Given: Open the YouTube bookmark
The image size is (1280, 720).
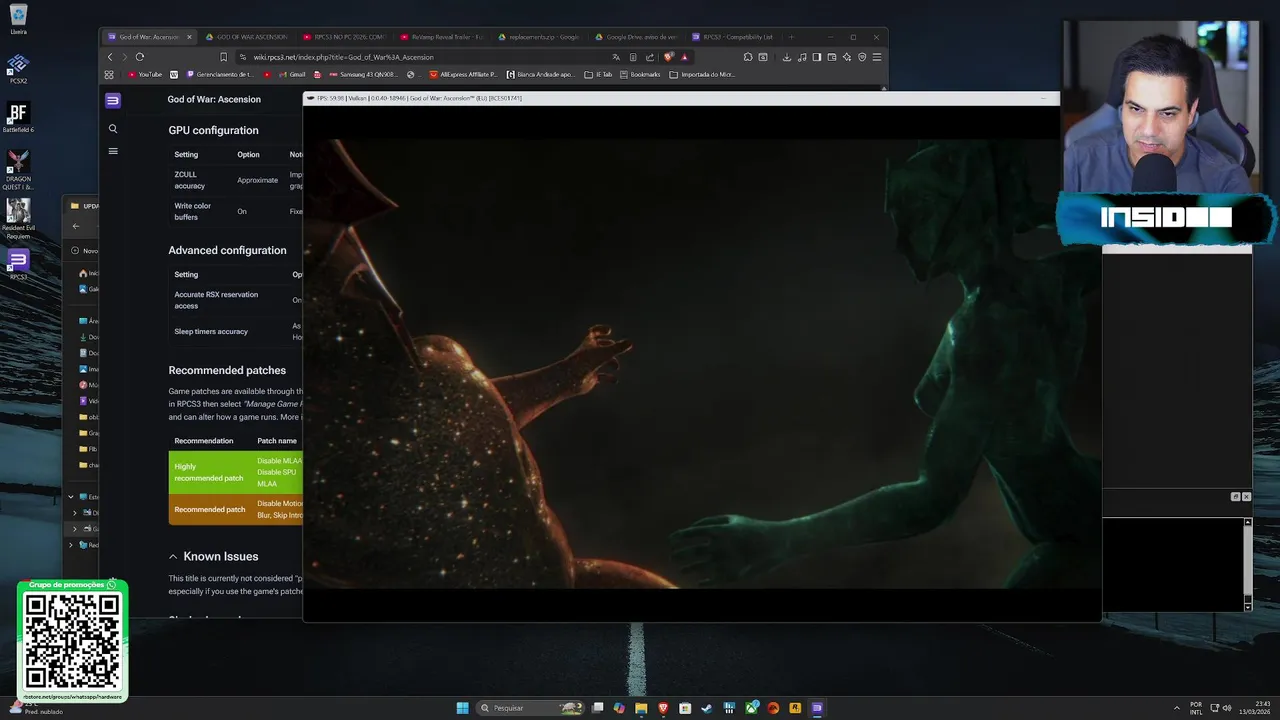Looking at the screenshot, I should click(145, 74).
